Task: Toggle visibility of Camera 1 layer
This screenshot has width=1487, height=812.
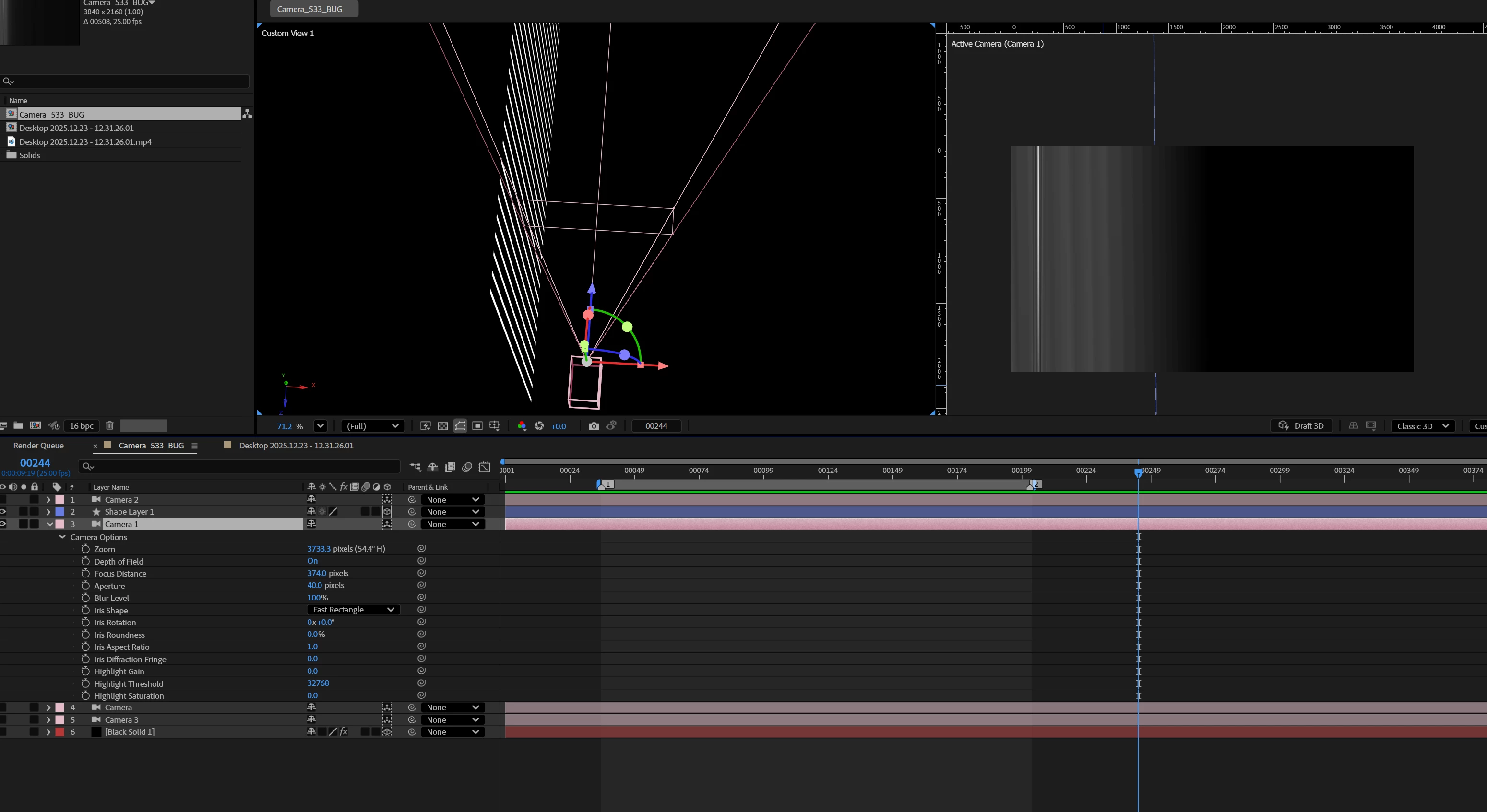Action: pos(3,524)
